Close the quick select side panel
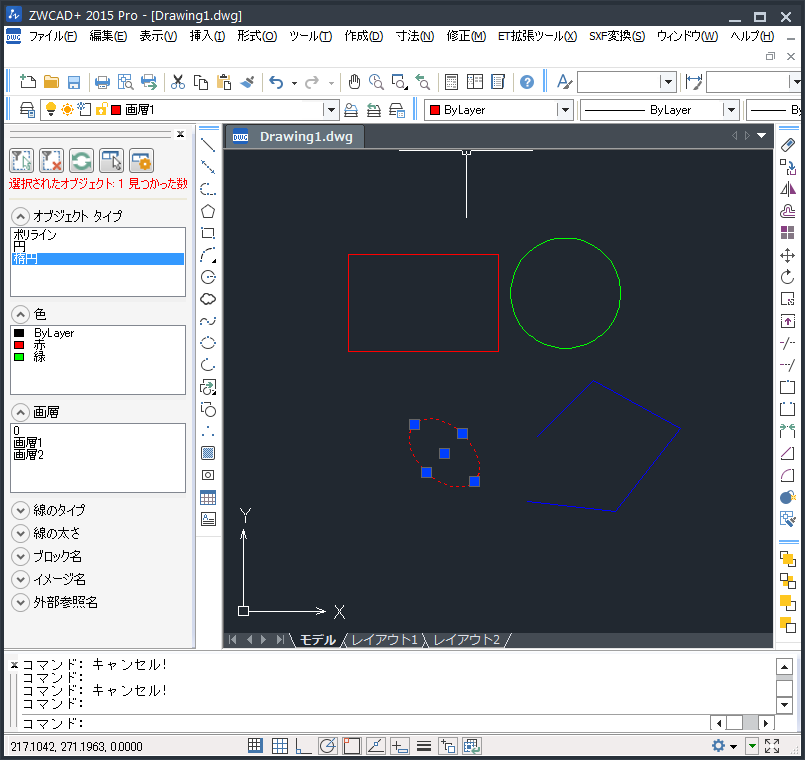 180,135
